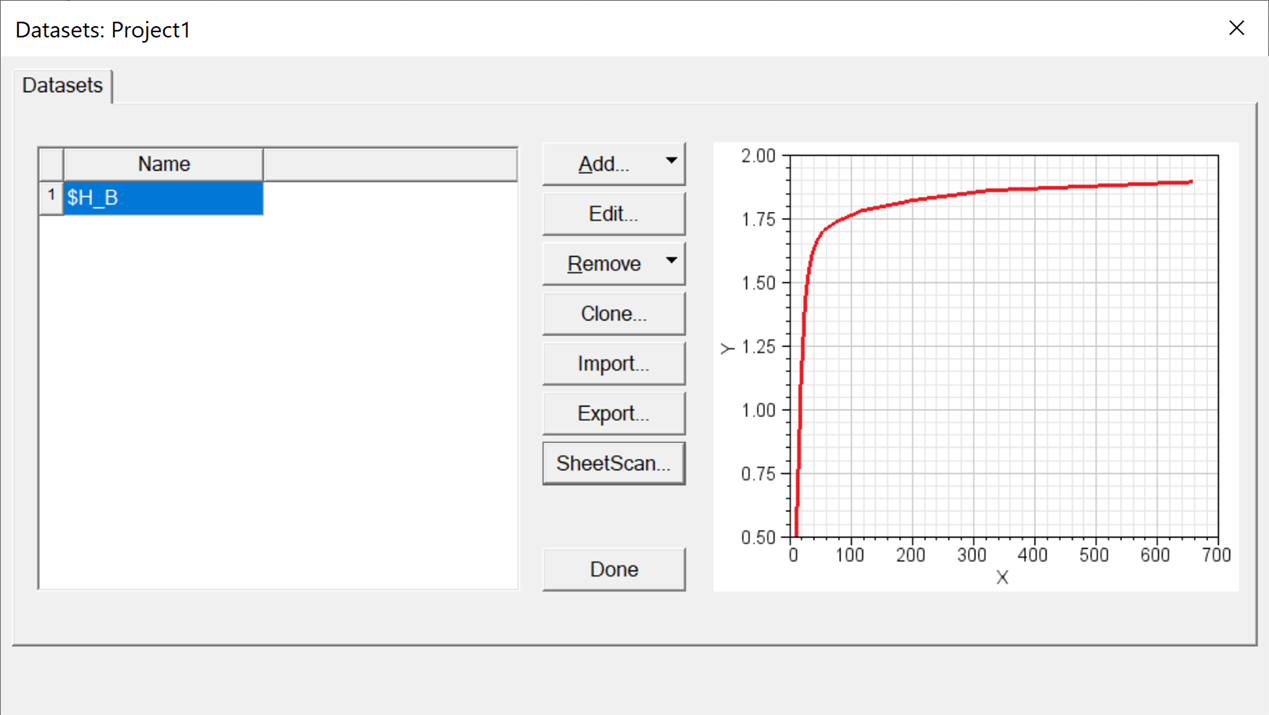This screenshot has width=1269, height=715.
Task: Open the Add dropdown arrow
Action: tap(671, 161)
